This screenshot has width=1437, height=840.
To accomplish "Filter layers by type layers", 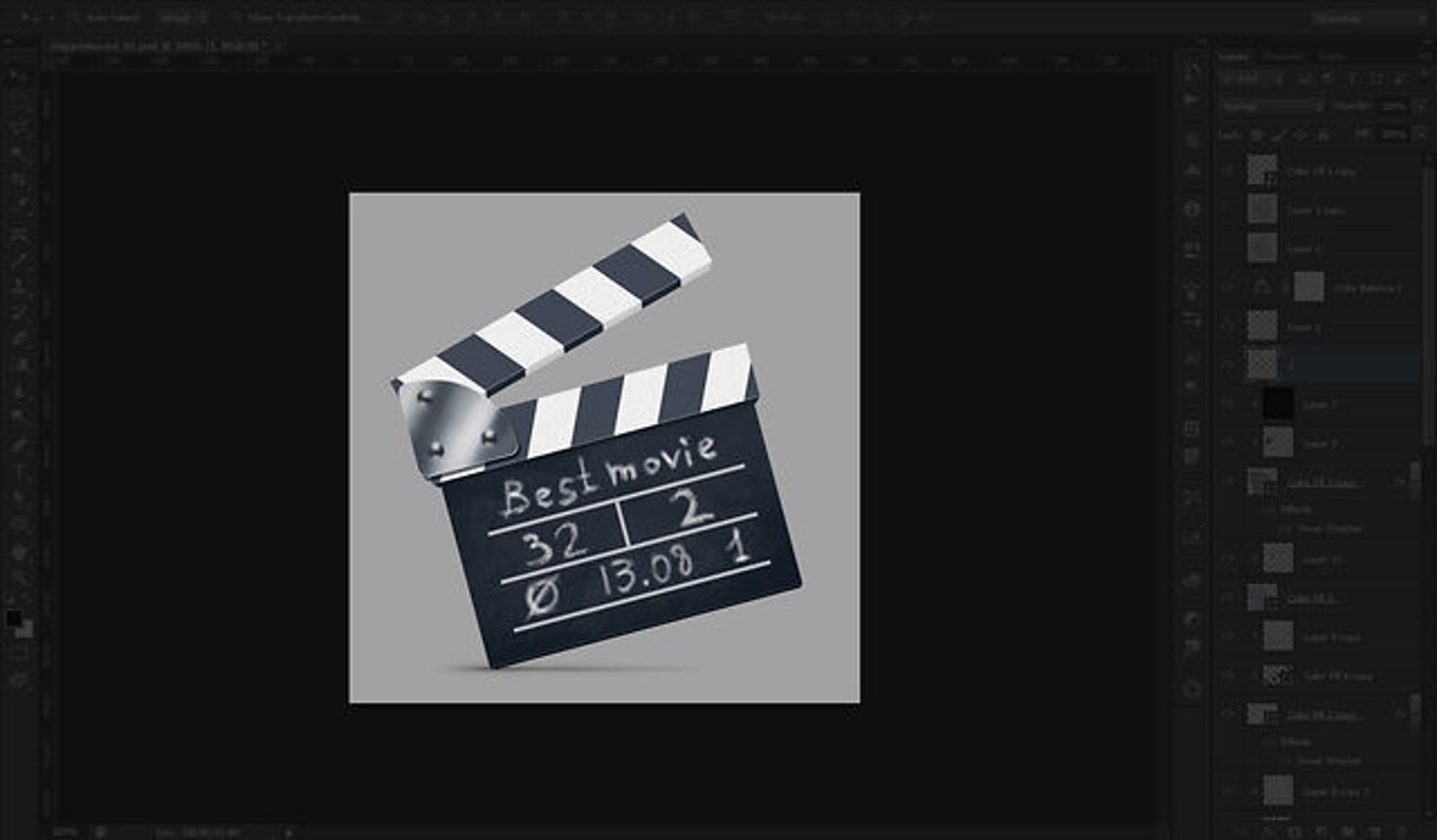I will click(x=1352, y=79).
